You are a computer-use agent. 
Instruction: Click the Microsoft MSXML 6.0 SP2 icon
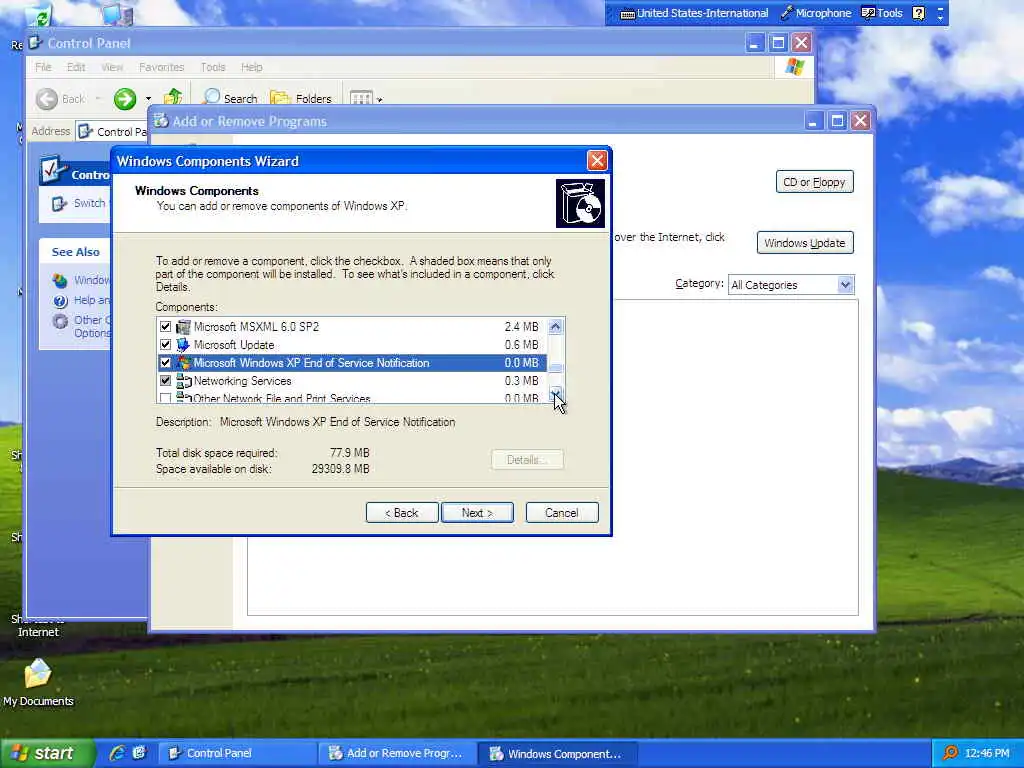pos(184,327)
